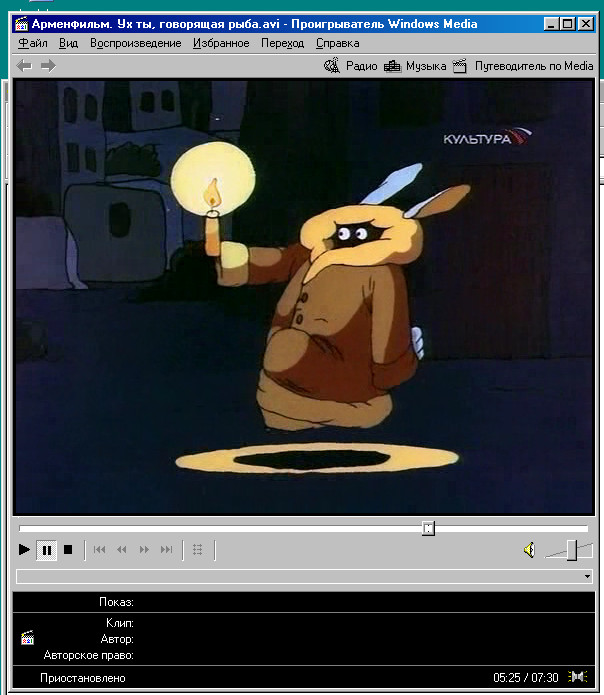Click the volume slider thumb

pos(572,550)
